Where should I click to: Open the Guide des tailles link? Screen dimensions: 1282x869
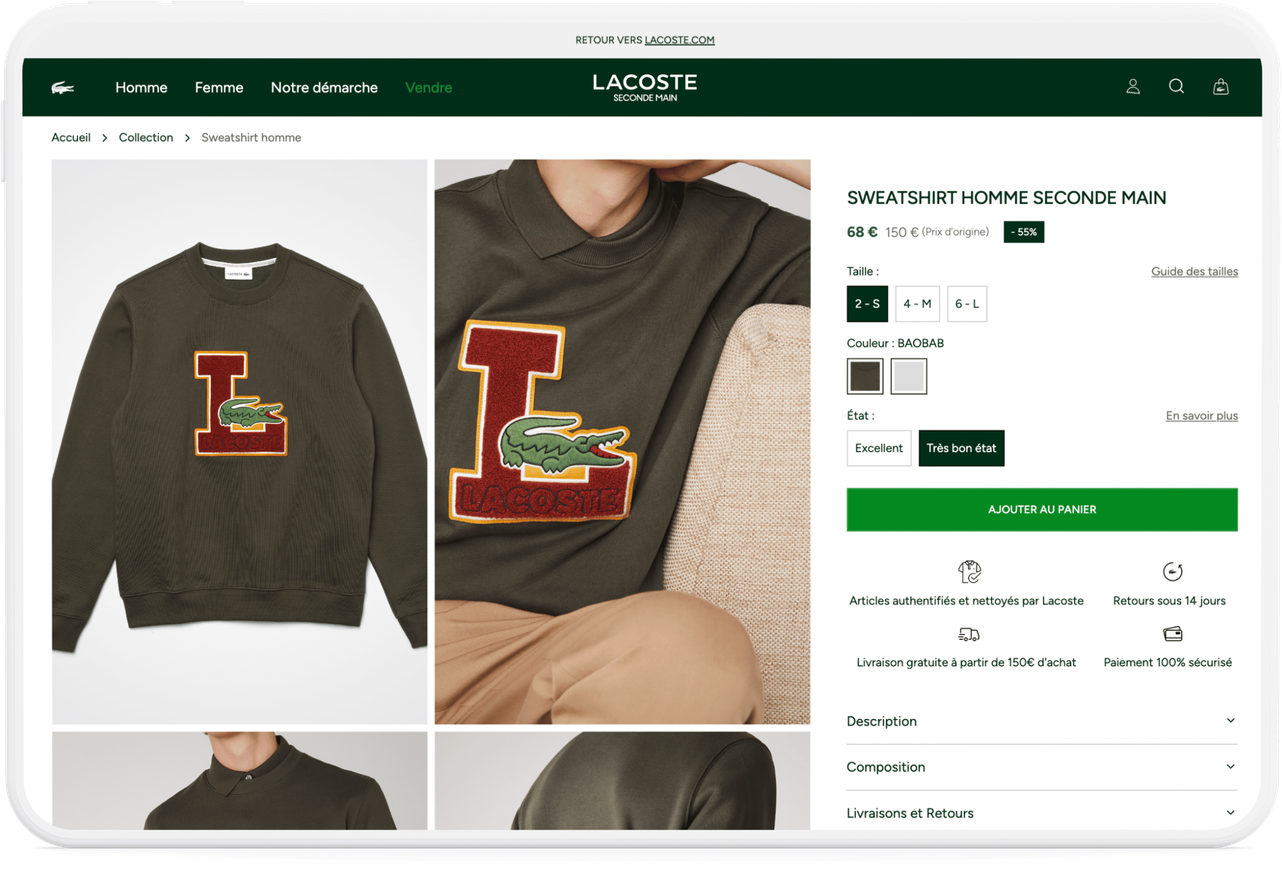[x=1194, y=272]
